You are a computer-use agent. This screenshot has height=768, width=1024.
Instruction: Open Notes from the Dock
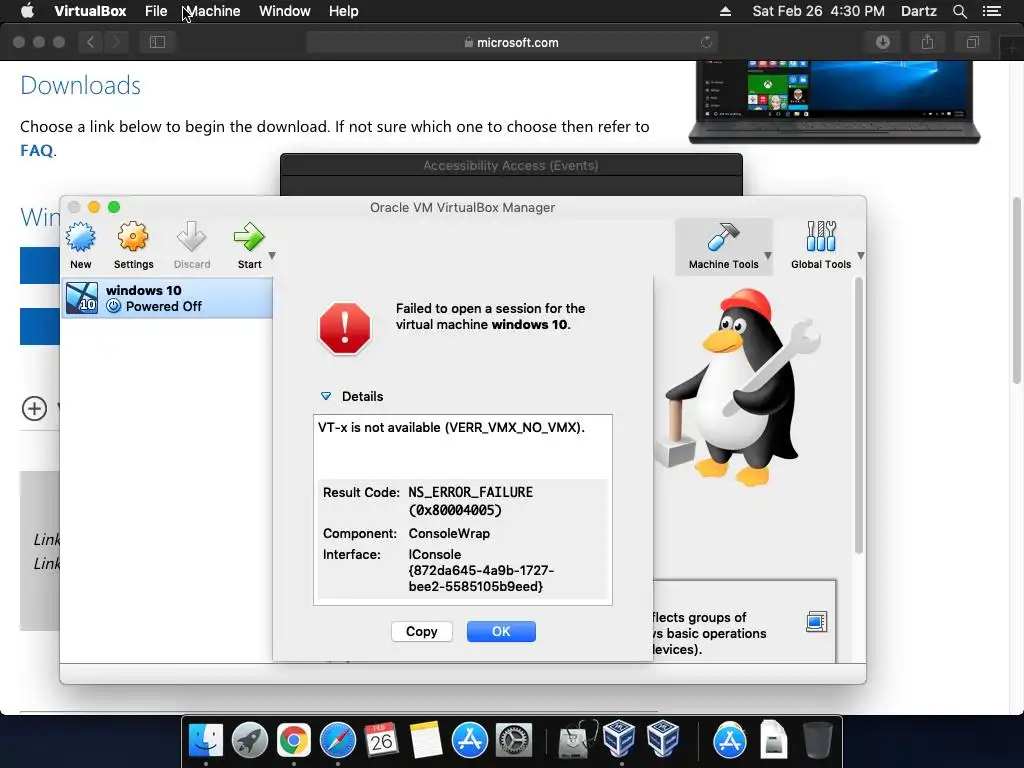tap(426, 741)
